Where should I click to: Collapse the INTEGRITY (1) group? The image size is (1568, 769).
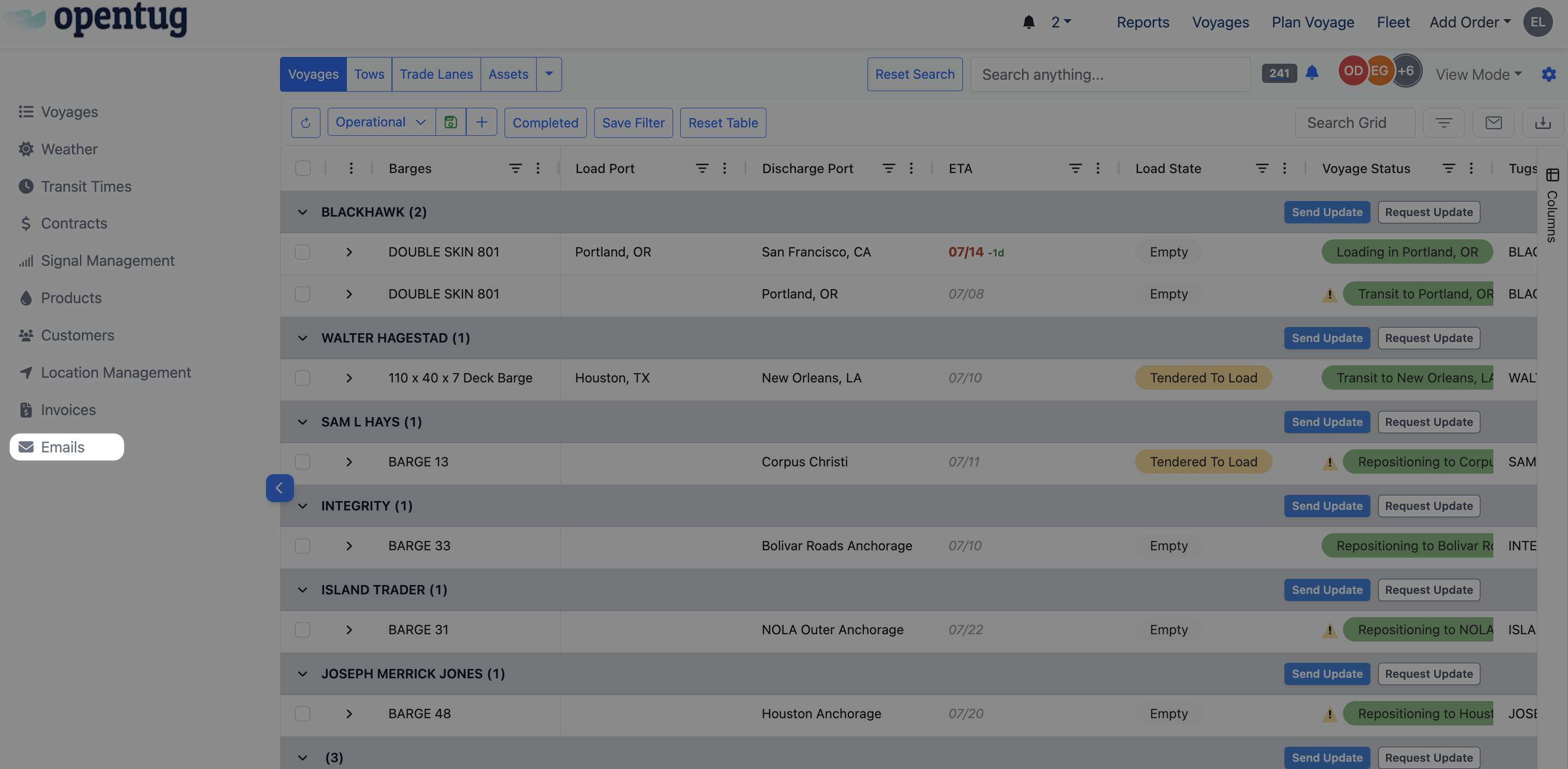point(302,506)
